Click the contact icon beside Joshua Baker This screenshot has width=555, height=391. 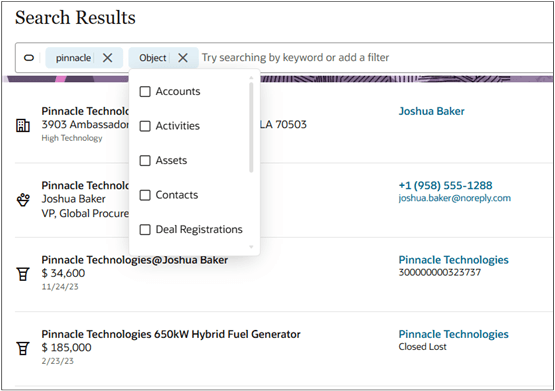coord(23,200)
